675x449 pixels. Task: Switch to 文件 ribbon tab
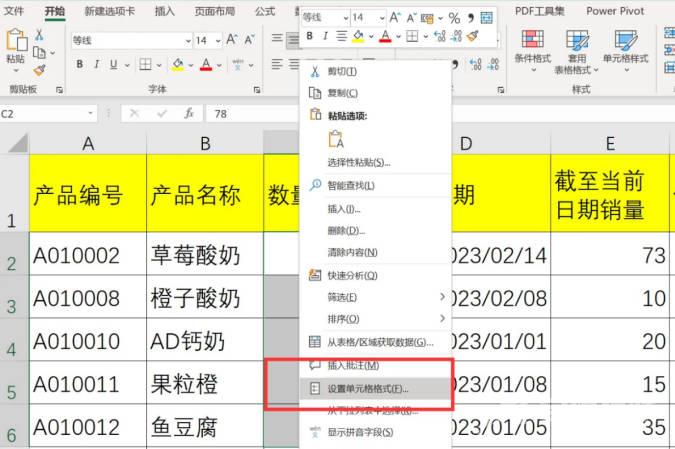pyautogui.click(x=14, y=11)
